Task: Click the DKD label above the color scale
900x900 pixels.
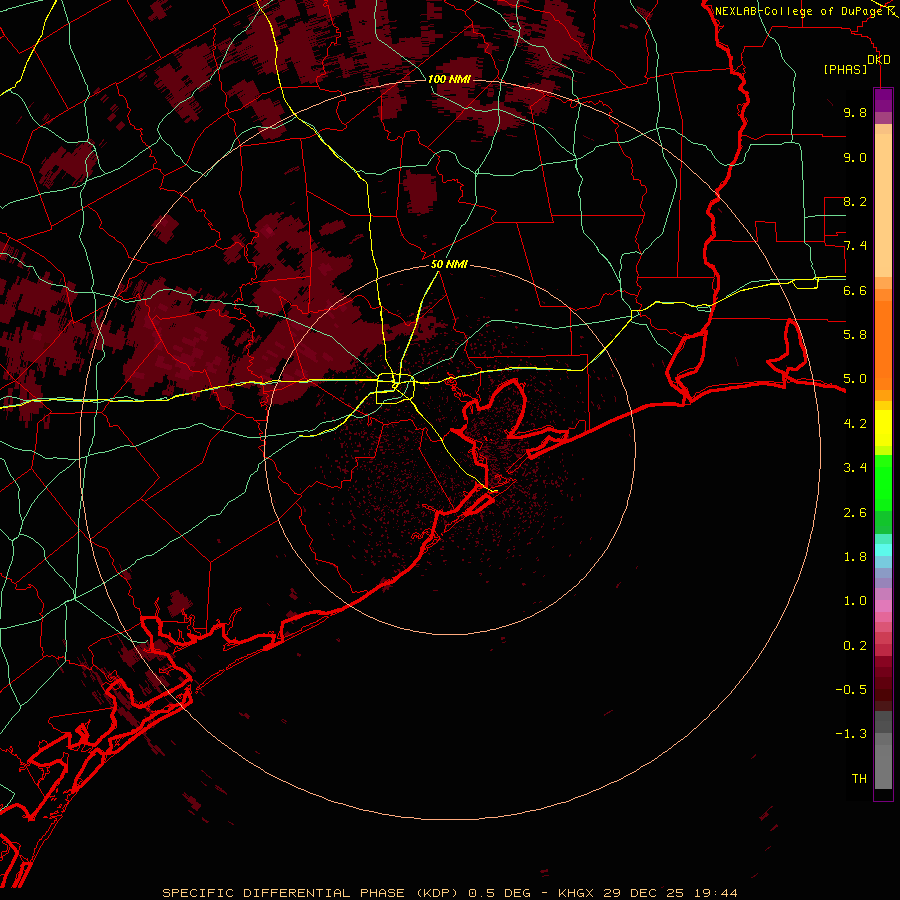Action: [x=879, y=60]
